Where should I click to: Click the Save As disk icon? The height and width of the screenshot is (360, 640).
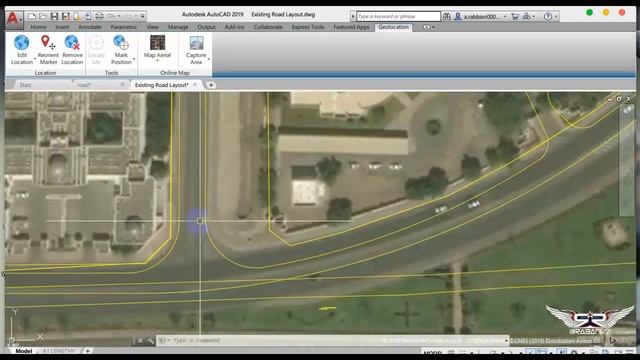pos(65,16)
